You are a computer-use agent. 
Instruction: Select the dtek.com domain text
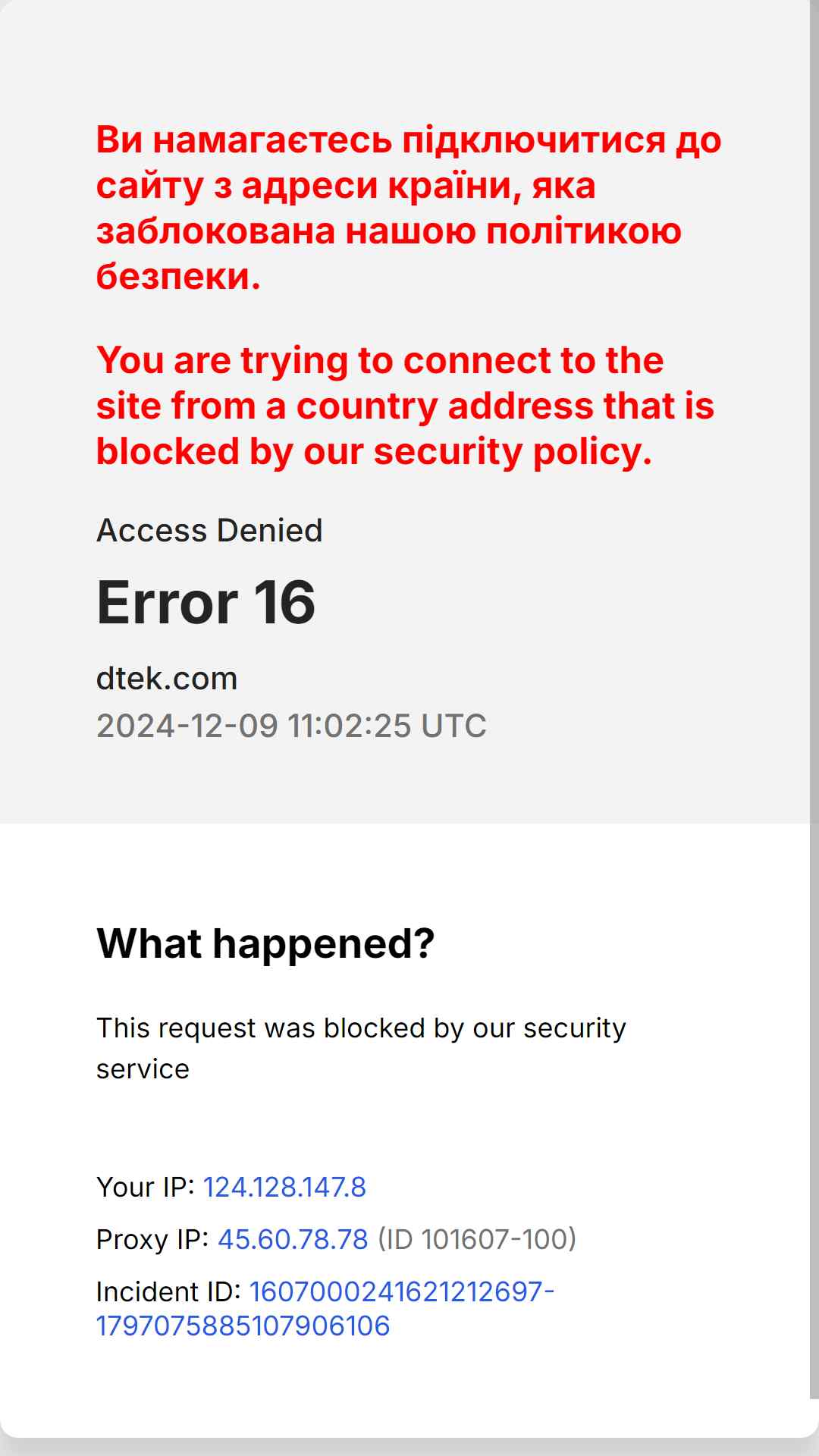(x=167, y=678)
